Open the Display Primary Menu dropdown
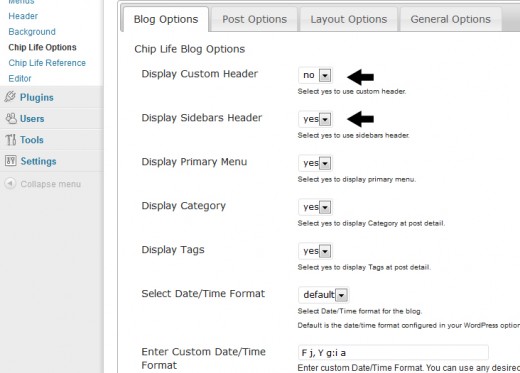Screen dimensions: 520x373 [315, 163]
